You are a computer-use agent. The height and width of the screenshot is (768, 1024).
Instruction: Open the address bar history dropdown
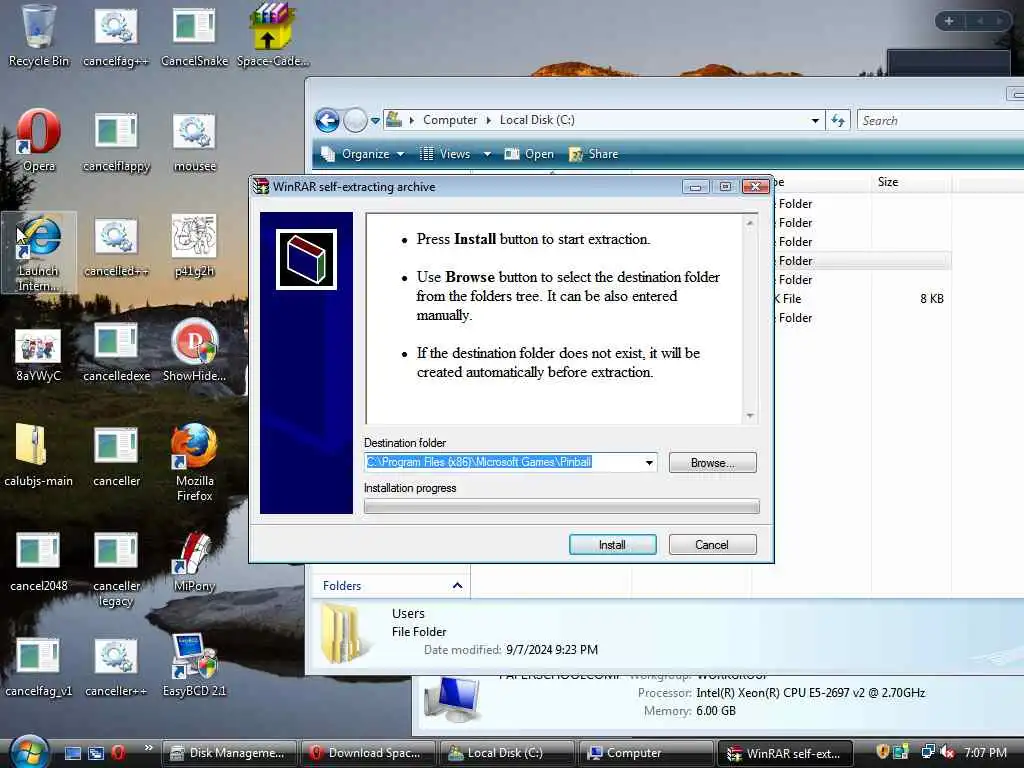815,120
